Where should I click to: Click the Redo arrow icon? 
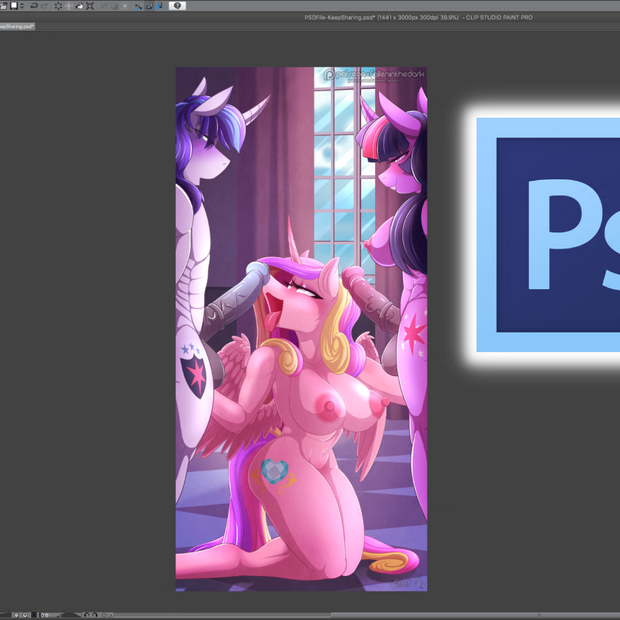point(44,6)
